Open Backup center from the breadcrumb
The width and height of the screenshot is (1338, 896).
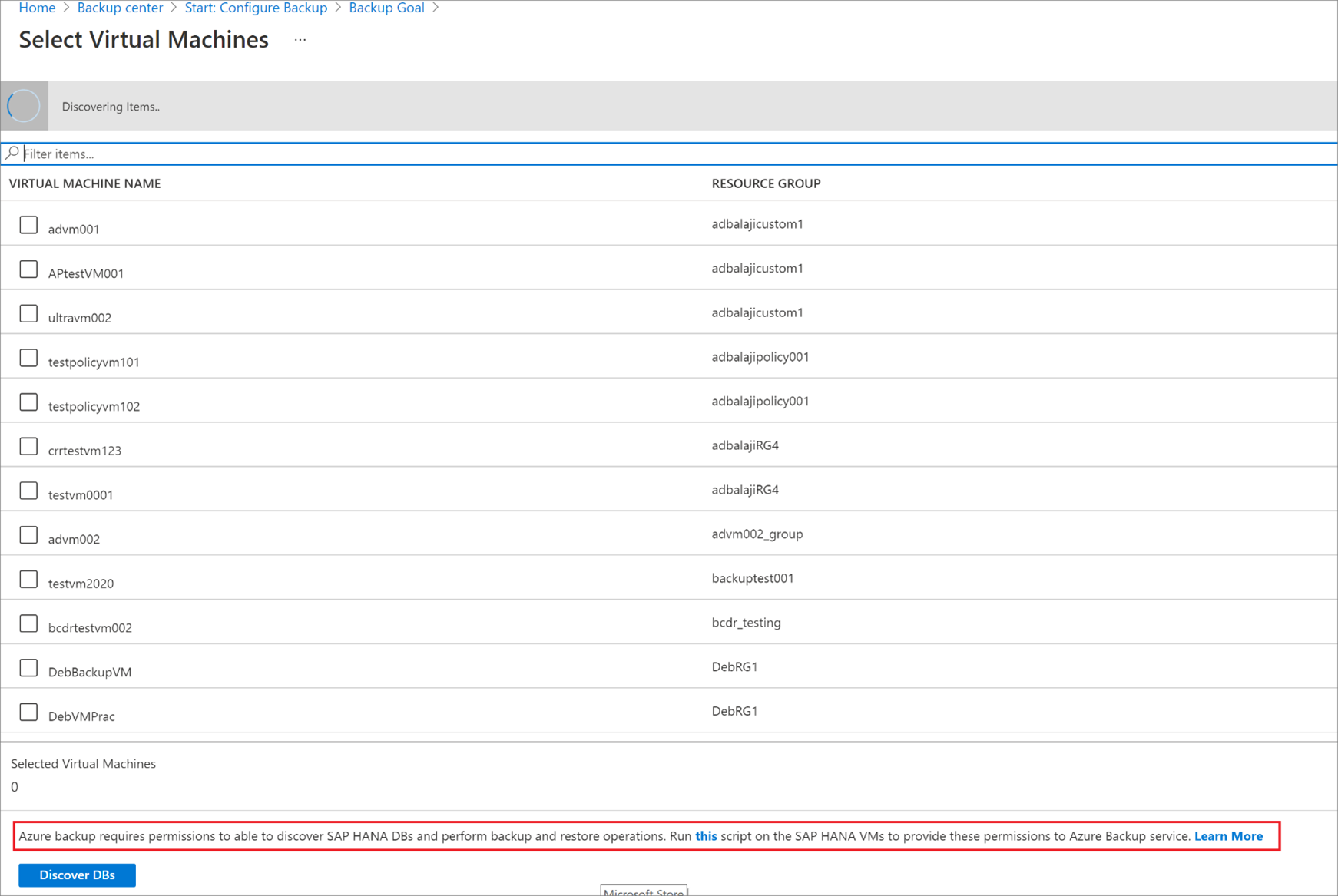click(120, 7)
